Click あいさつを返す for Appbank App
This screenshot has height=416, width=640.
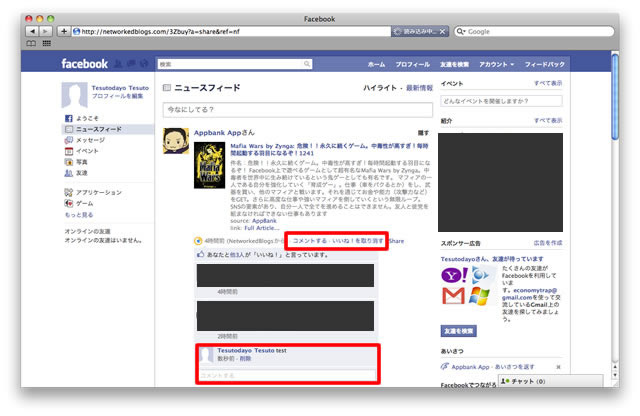tap(514, 367)
